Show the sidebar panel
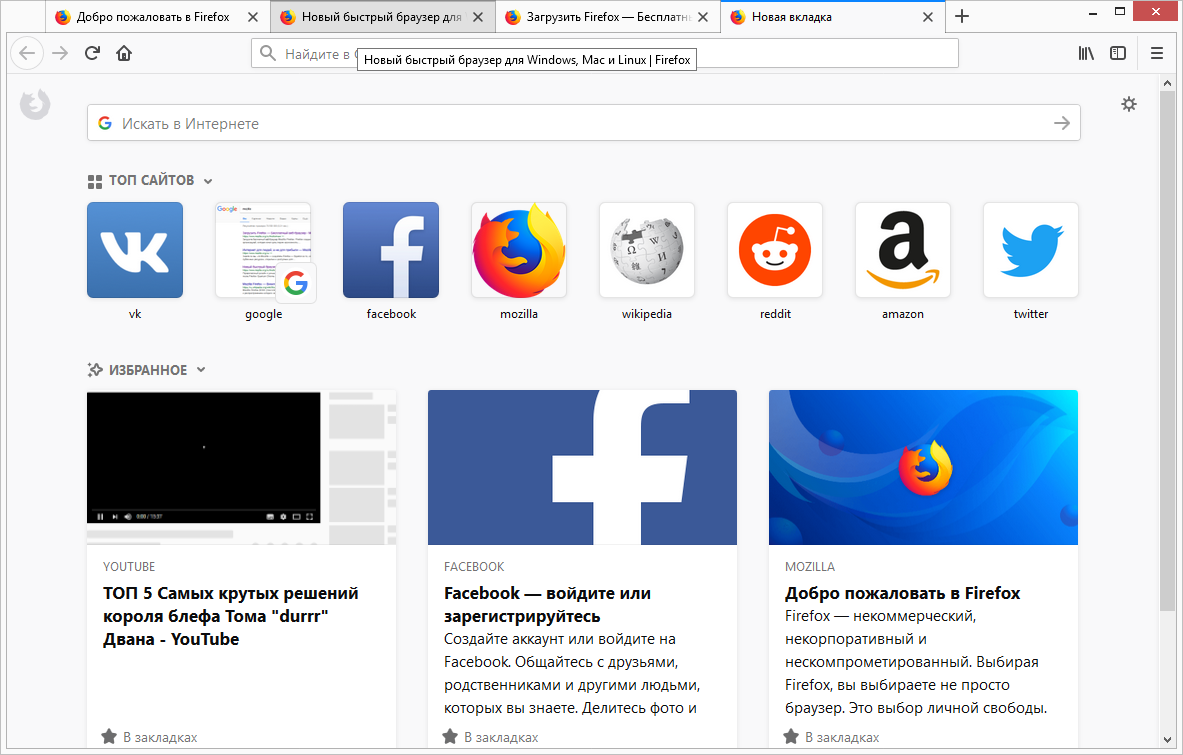The width and height of the screenshot is (1183, 755). coord(1118,53)
